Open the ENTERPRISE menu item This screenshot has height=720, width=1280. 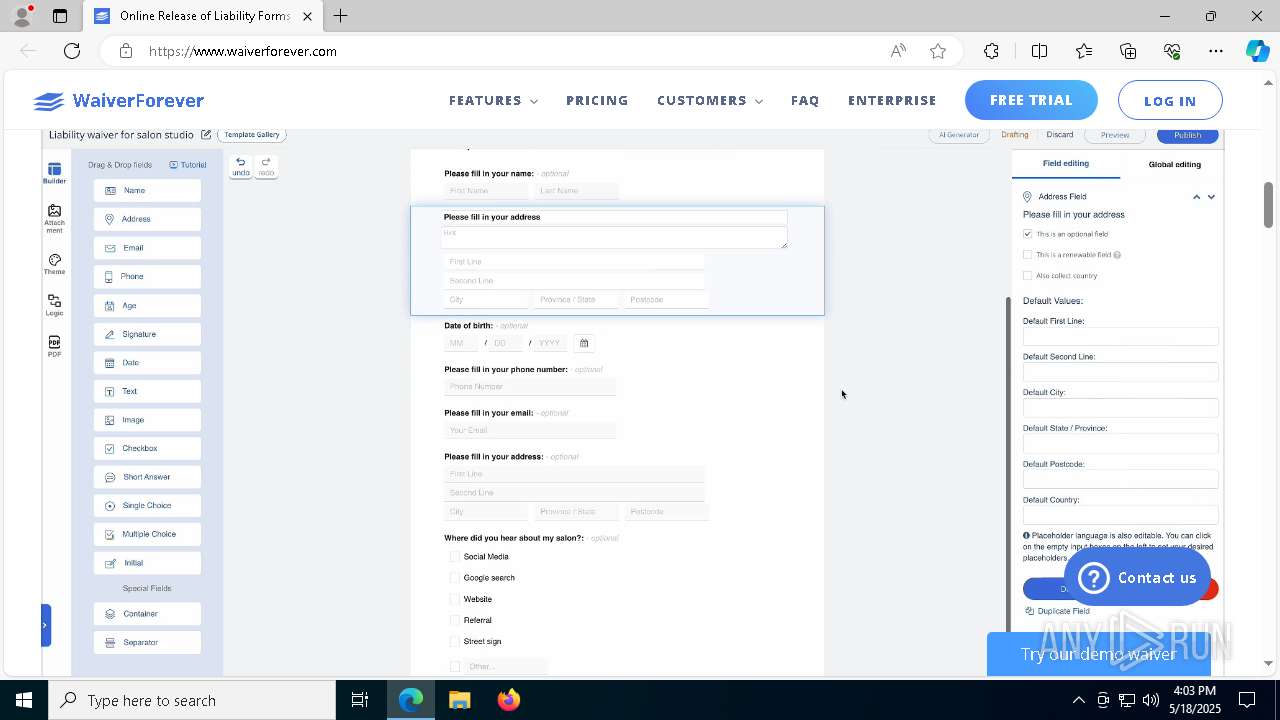pyautogui.click(x=892, y=101)
